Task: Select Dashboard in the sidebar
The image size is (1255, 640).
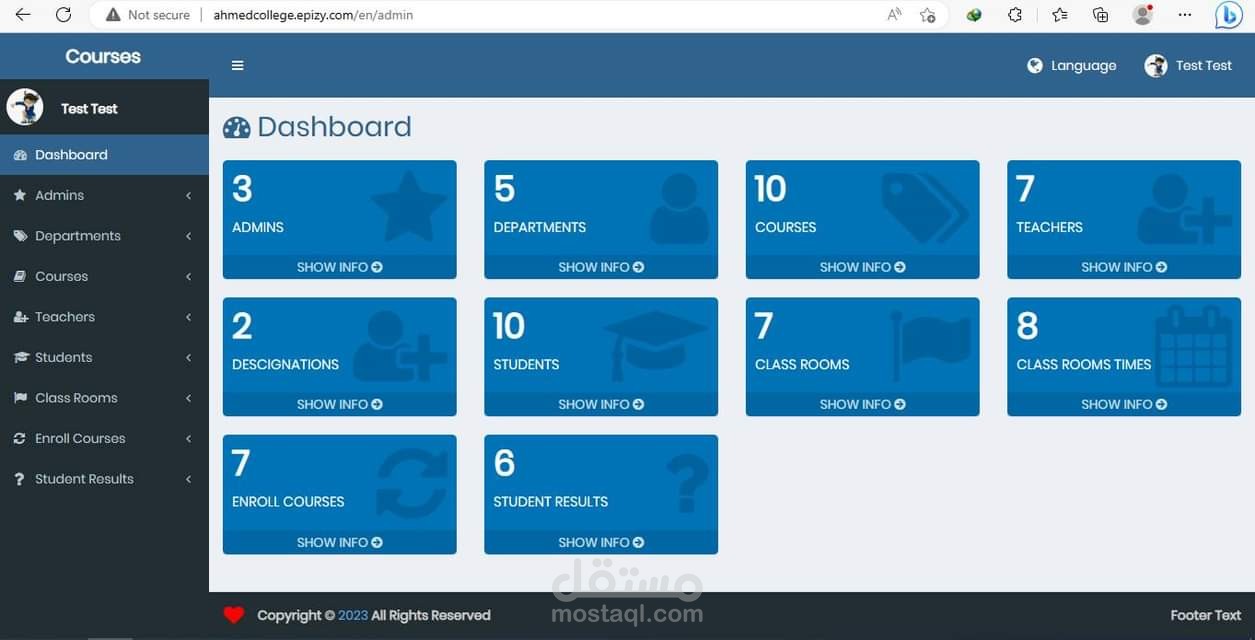Action: [104, 155]
